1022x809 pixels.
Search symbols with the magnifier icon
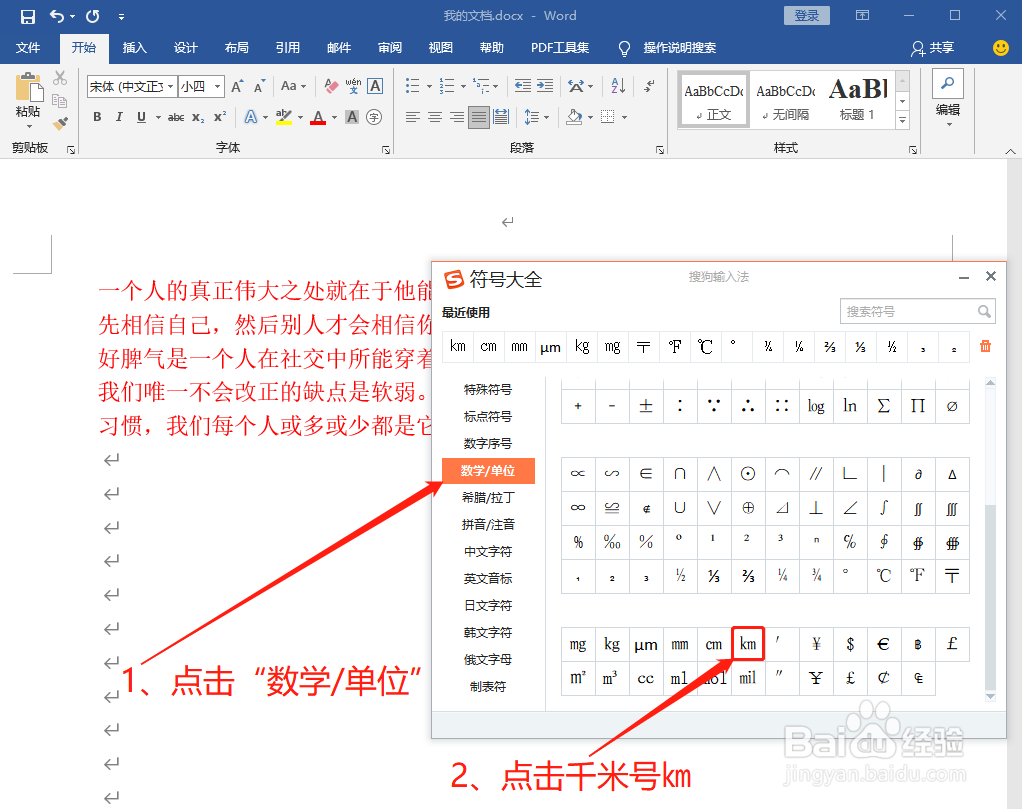tap(984, 312)
